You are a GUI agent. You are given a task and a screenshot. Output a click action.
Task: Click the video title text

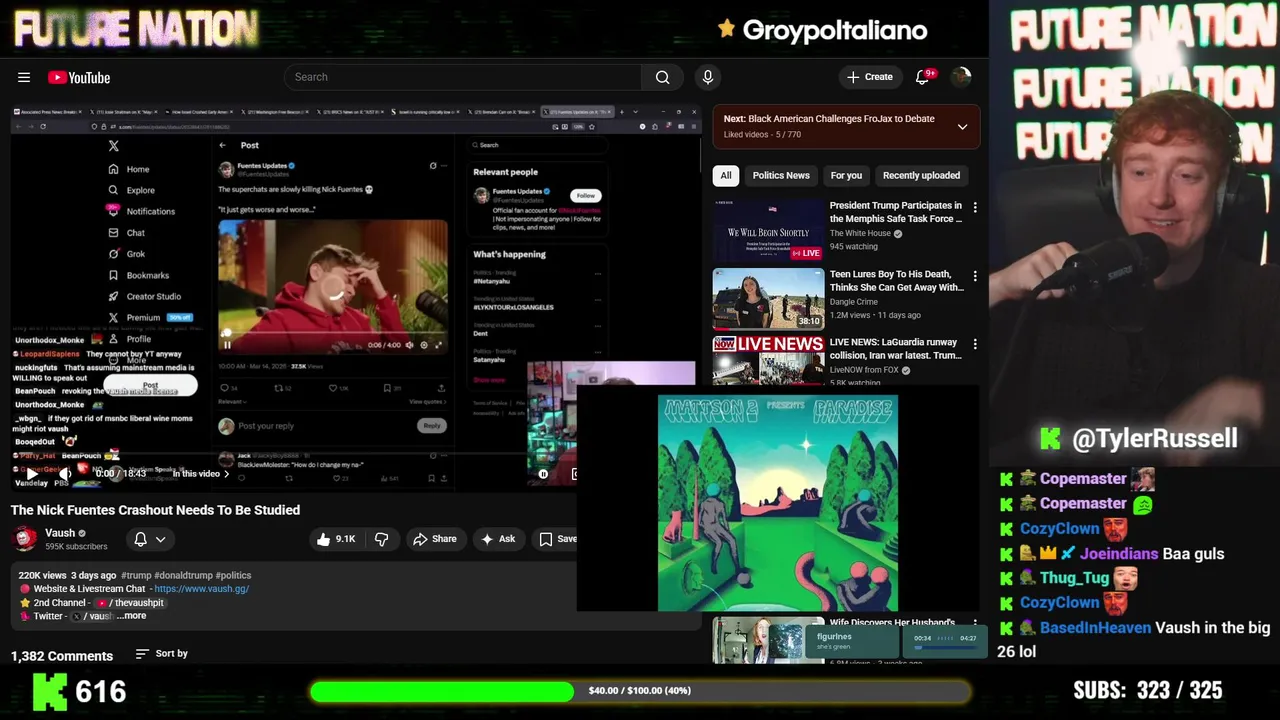[x=155, y=510]
